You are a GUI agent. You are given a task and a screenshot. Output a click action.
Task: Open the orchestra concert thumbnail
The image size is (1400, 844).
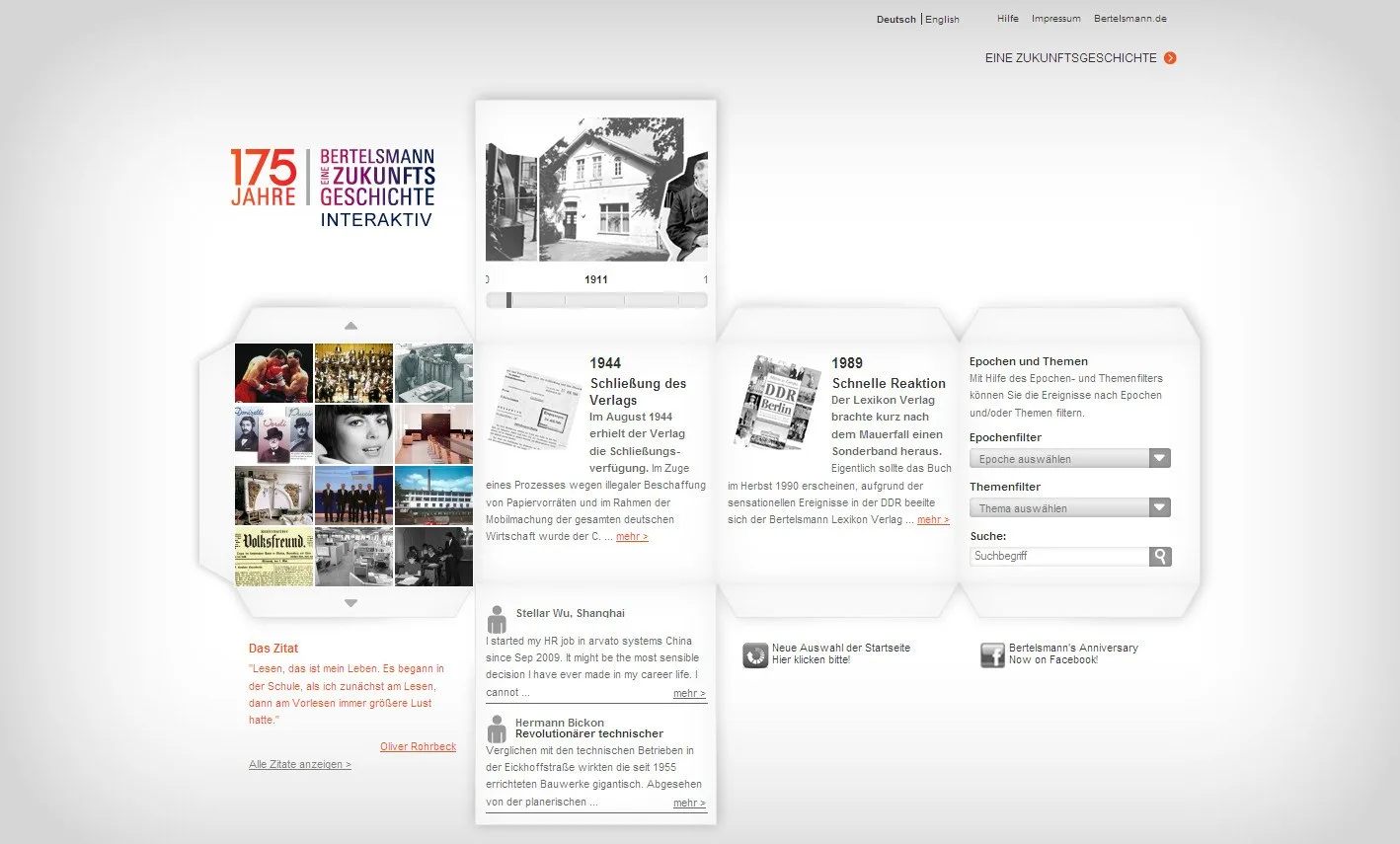(353, 373)
